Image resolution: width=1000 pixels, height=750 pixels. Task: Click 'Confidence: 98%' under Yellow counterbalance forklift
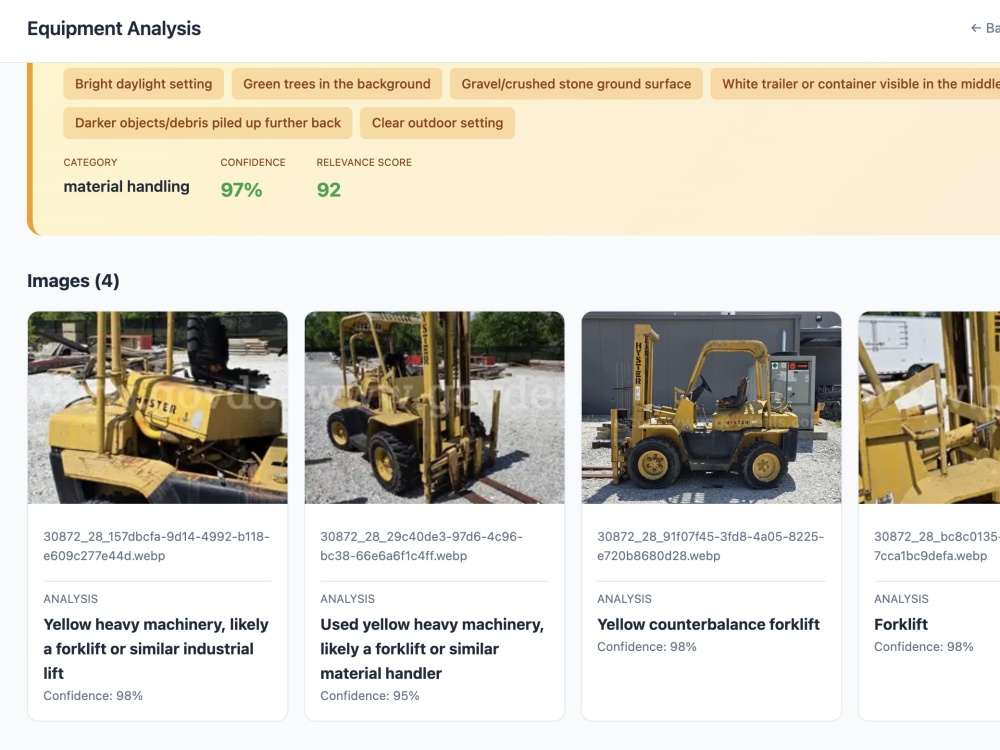[647, 647]
